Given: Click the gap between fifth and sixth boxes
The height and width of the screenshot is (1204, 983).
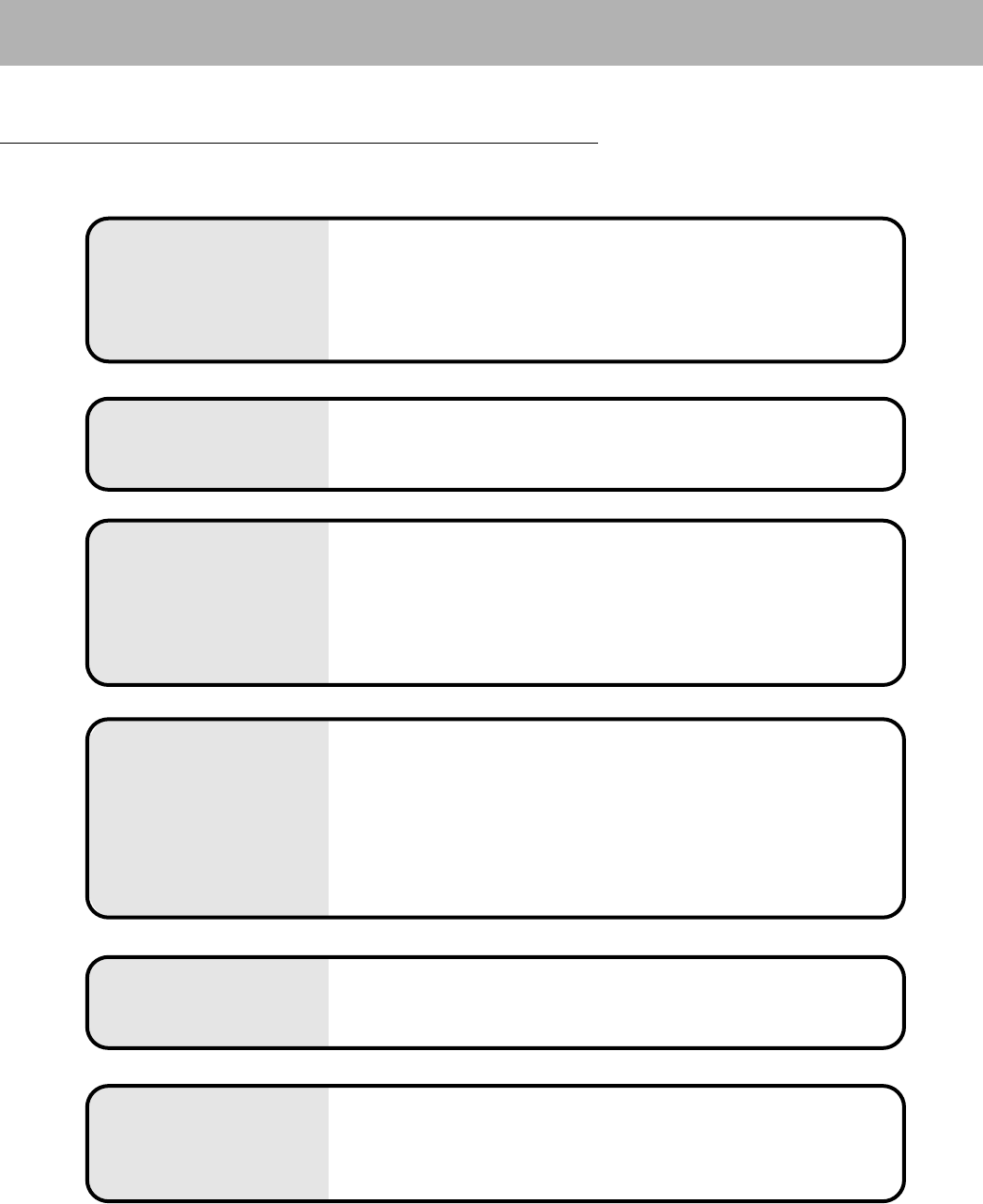Looking at the screenshot, I should coord(495,1067).
